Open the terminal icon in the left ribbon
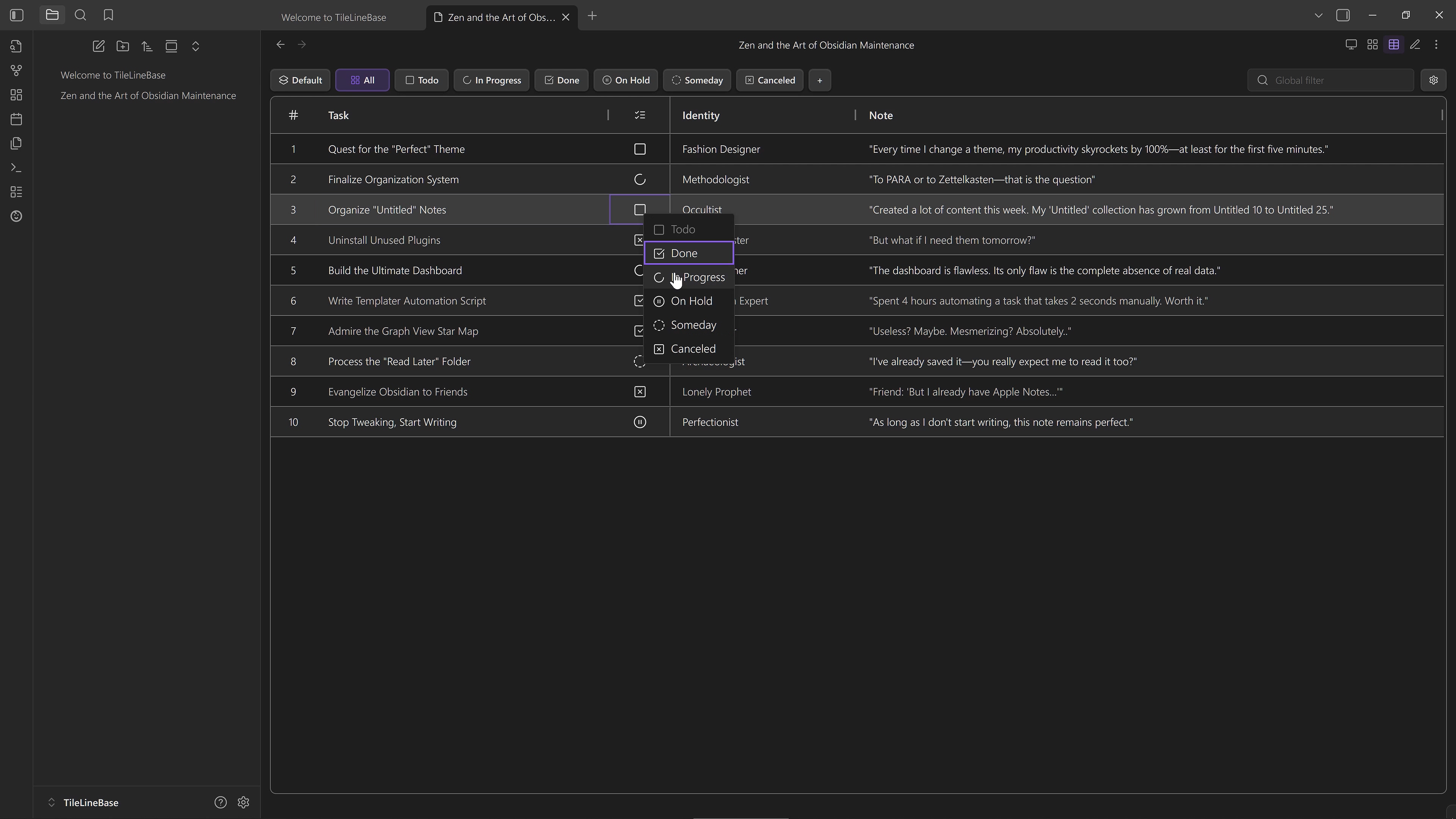The image size is (1456, 819). point(16,167)
